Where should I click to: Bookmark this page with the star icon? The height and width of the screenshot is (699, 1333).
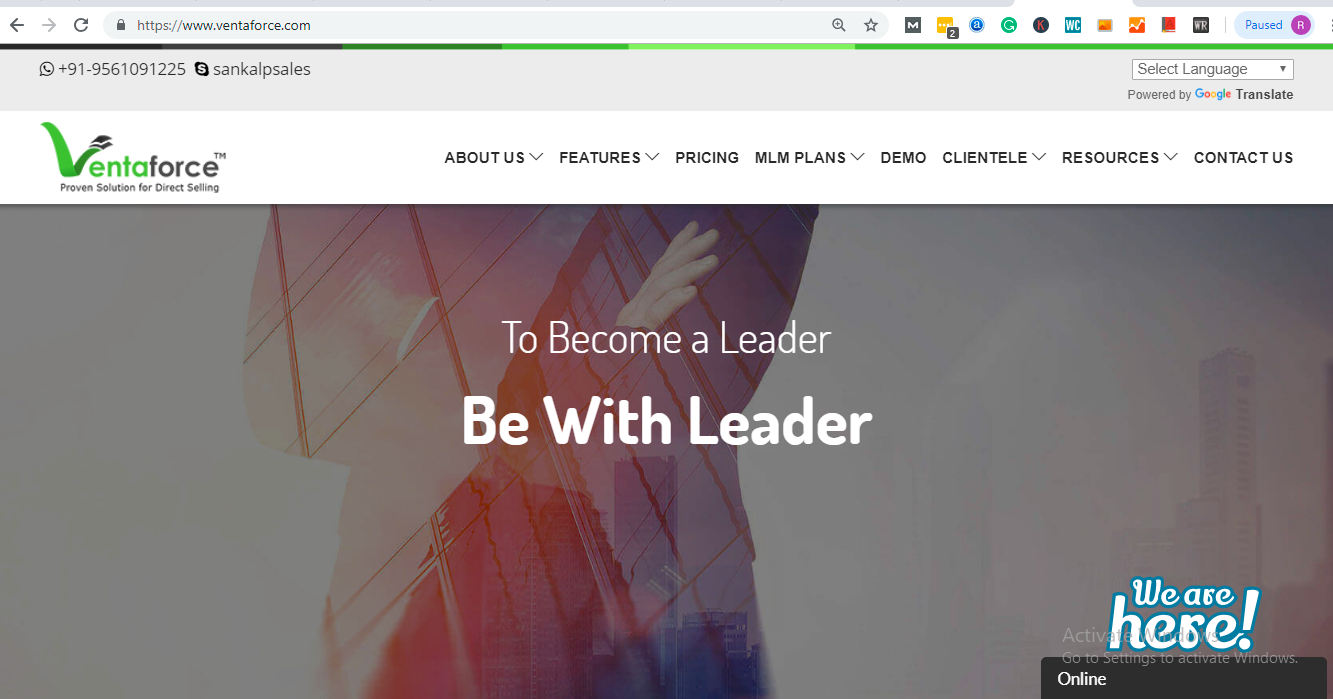[x=871, y=25]
